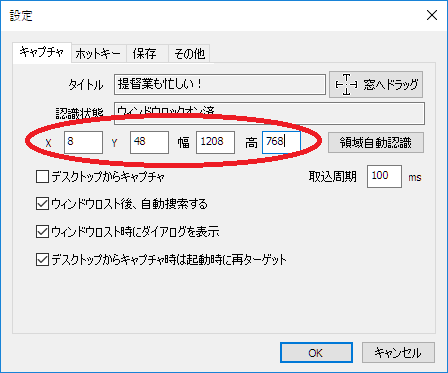This screenshot has height=373, width=448.
Task: Click the 領域自動認識 button
Action: coord(376,143)
